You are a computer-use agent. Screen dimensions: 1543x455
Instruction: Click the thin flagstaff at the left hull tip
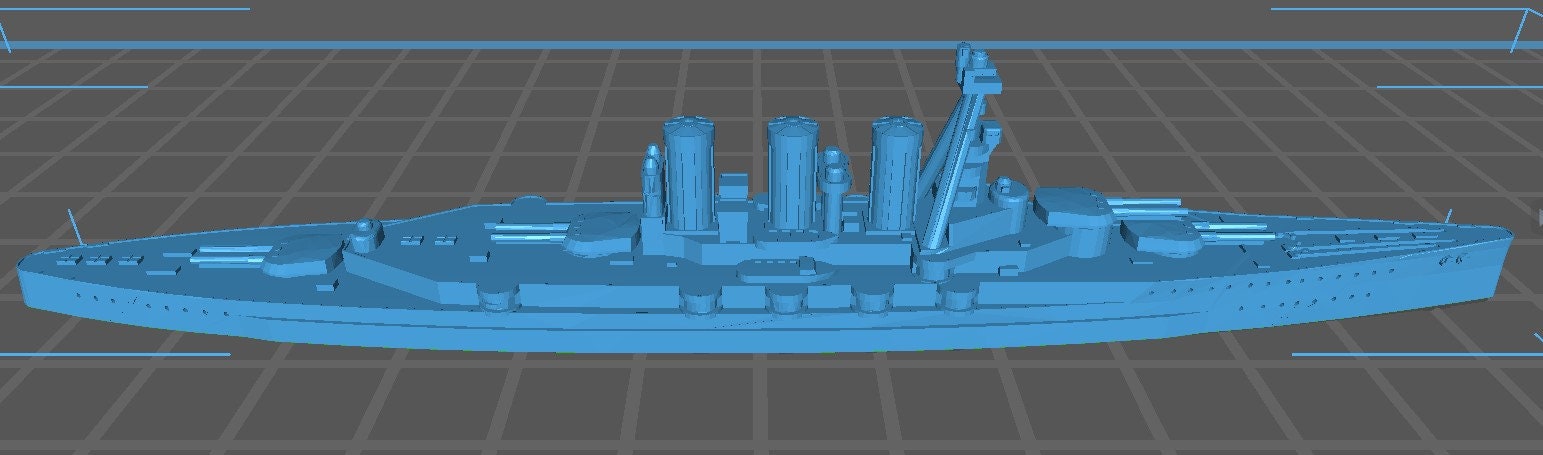pyautogui.click(x=73, y=226)
